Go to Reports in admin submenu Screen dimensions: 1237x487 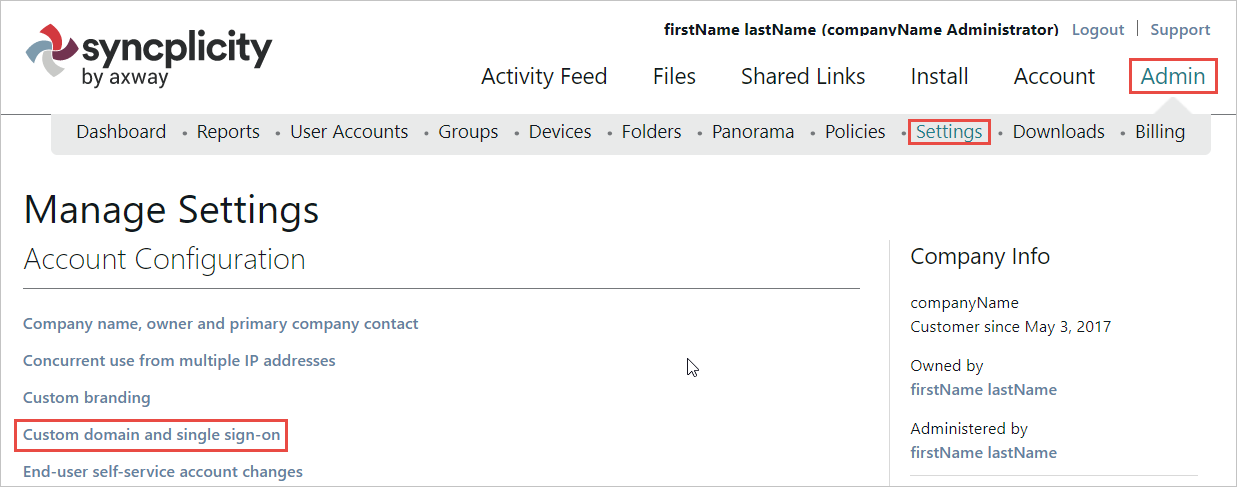click(x=228, y=132)
